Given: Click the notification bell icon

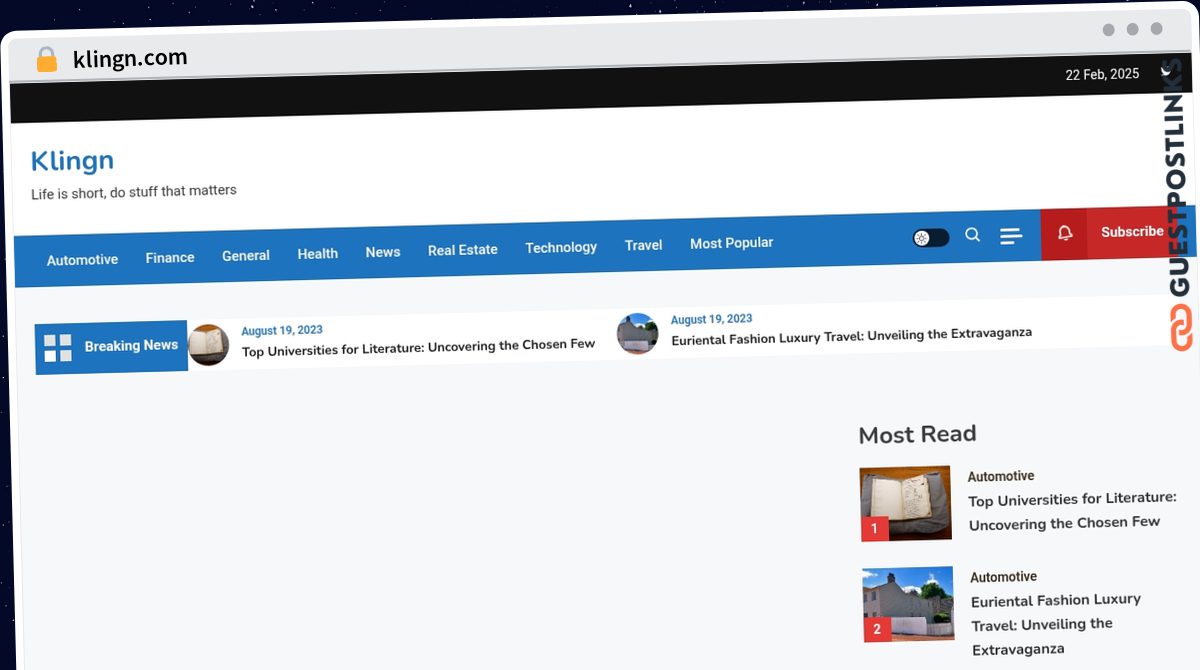Looking at the screenshot, I should coord(1065,233).
